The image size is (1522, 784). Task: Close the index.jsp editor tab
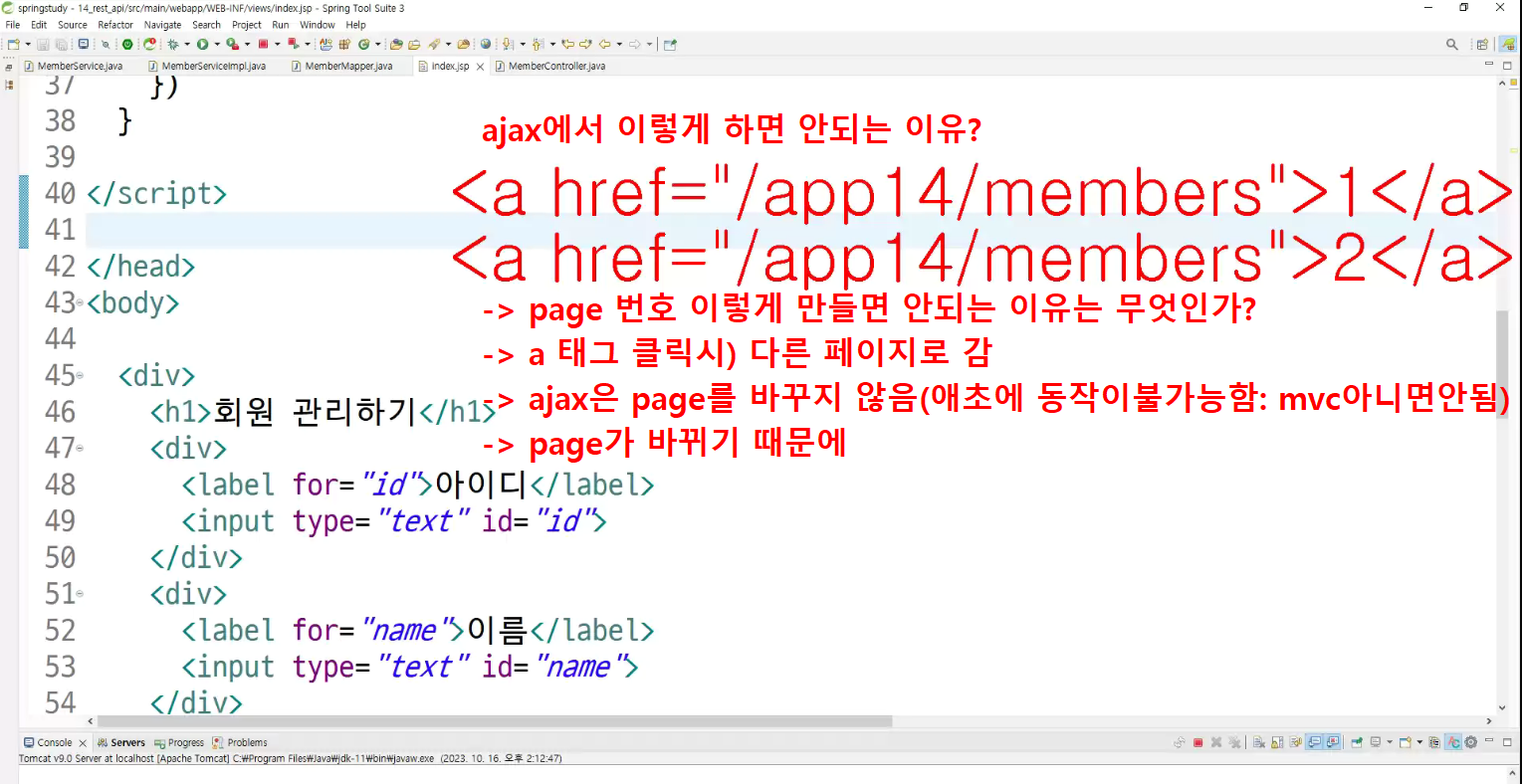click(480, 67)
